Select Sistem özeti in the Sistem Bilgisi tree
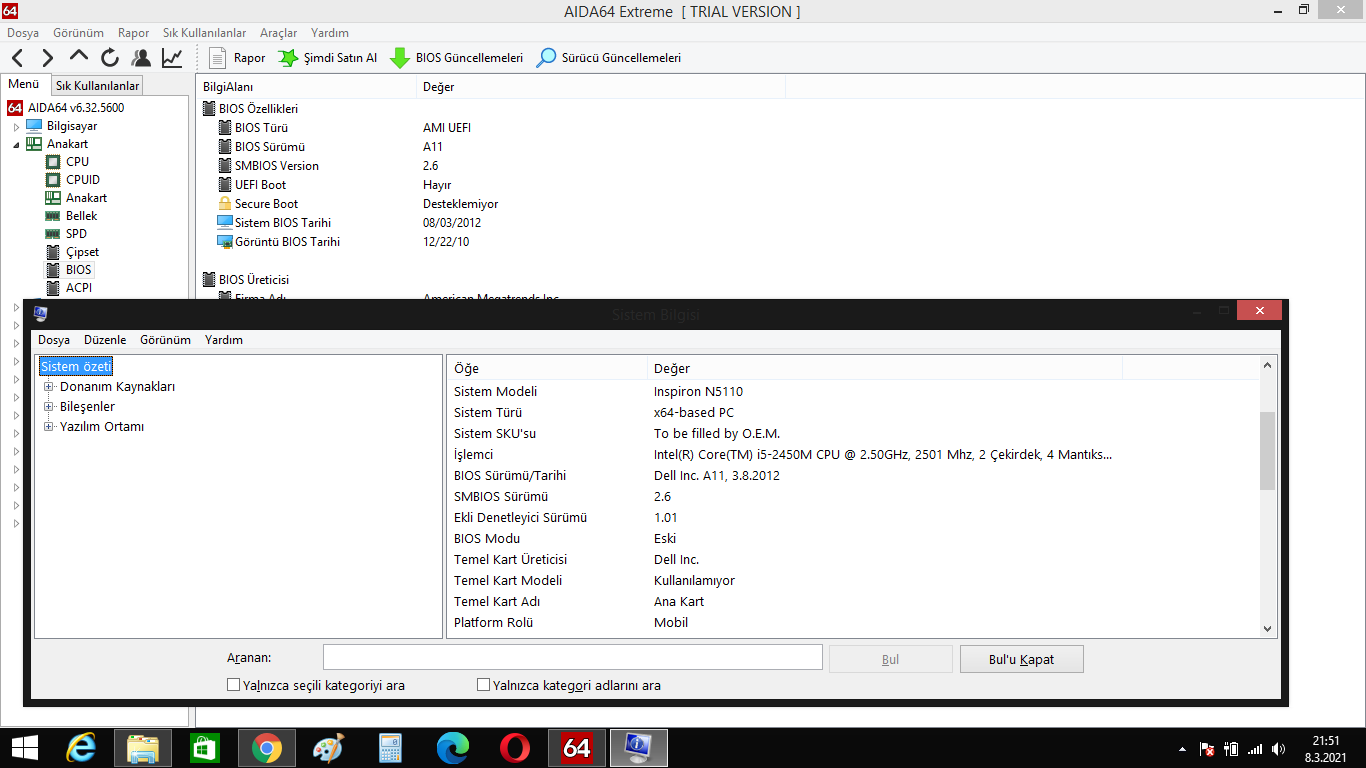The height and width of the screenshot is (768, 1366). click(76, 366)
